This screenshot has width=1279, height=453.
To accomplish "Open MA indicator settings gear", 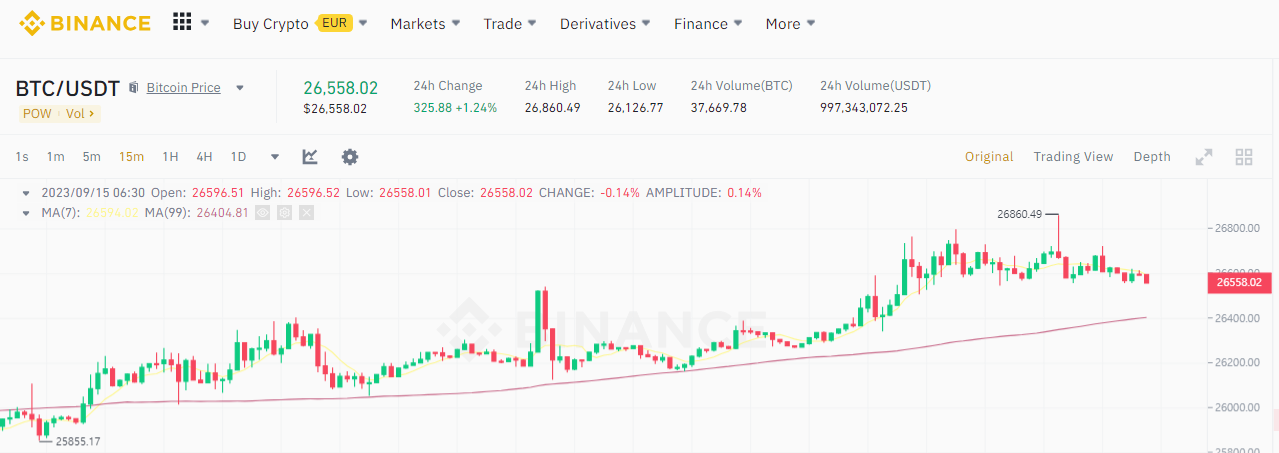I will tap(284, 212).
